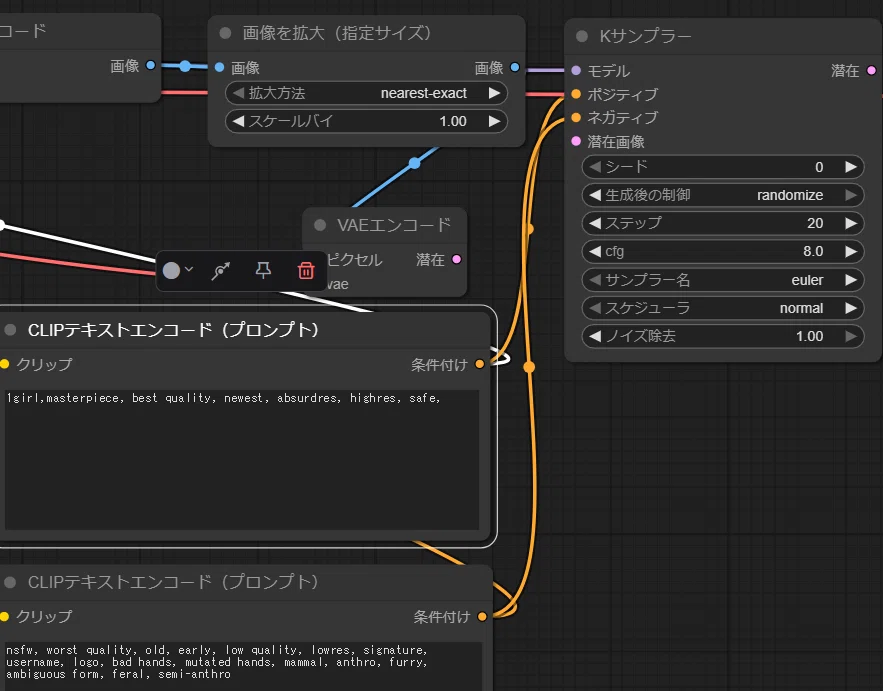Increase シード value with right arrow
Screen dimensions: 883x691
pos(851,167)
